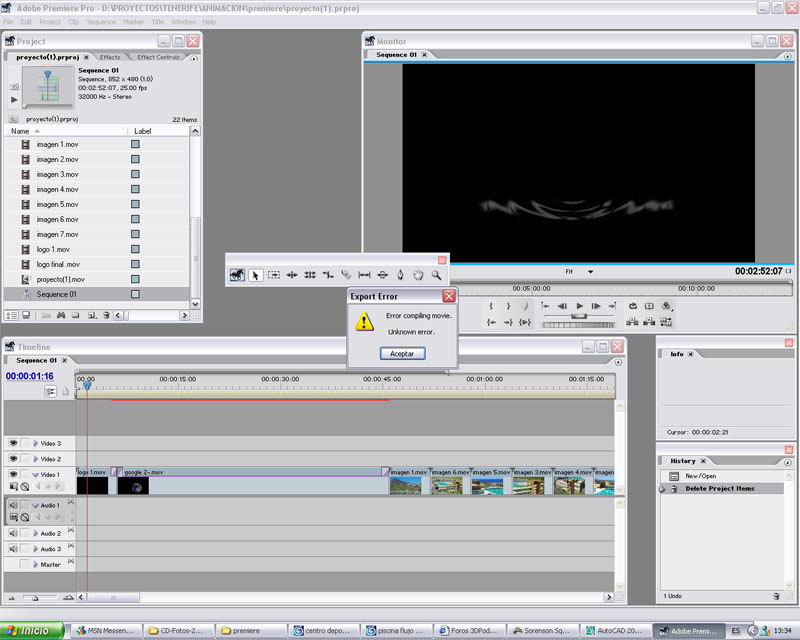Select the Track Select tool
Viewport: 800px width, 640px height.
[x=274, y=275]
